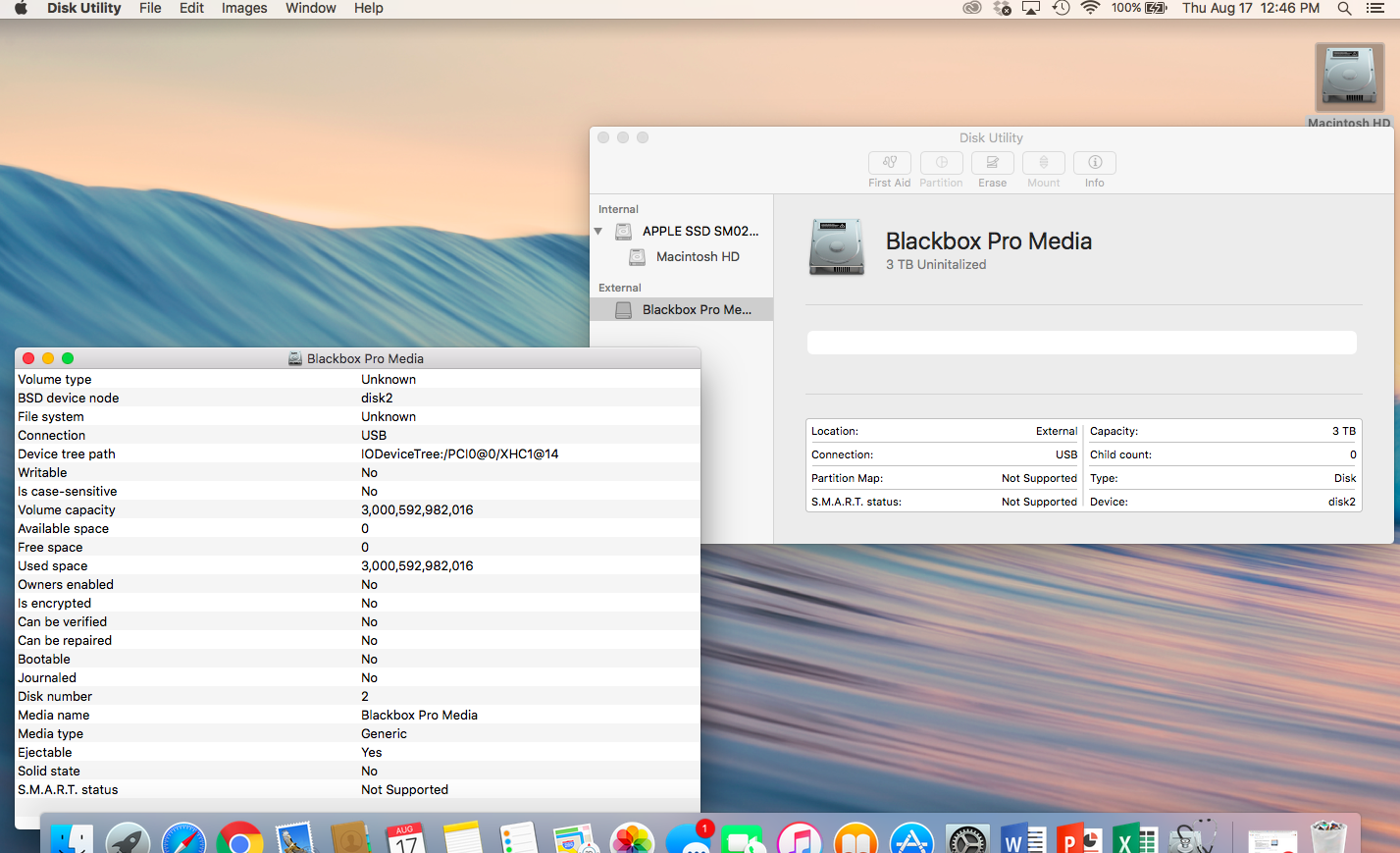Open Excel from the Dock
The width and height of the screenshot is (1400, 853).
point(1135,839)
